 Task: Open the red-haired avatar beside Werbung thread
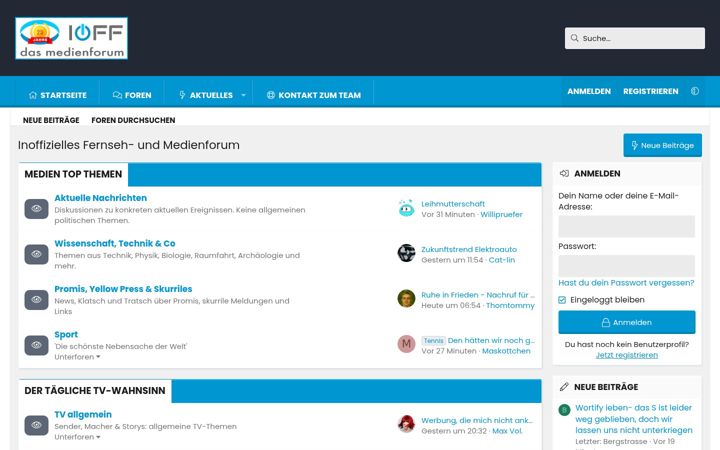[406, 424]
